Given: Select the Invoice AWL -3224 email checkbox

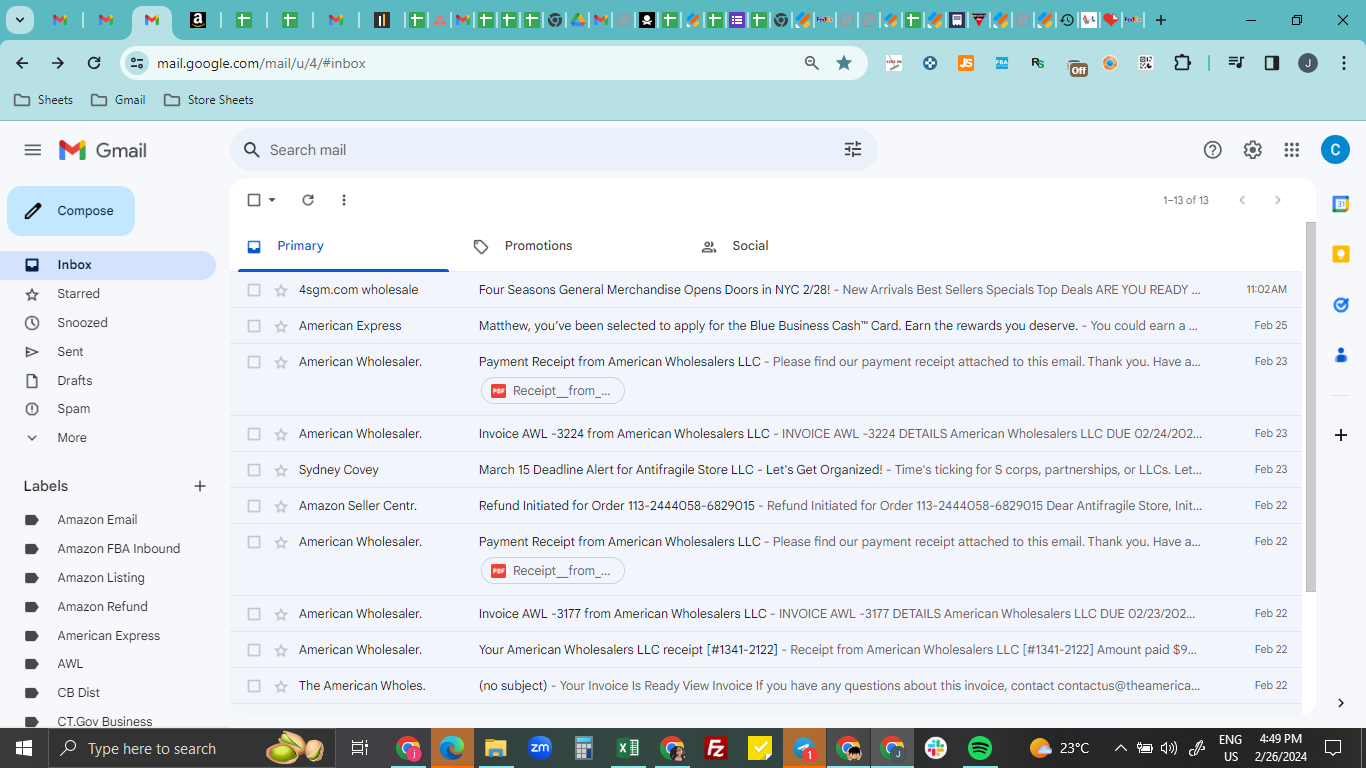Looking at the screenshot, I should [254, 434].
